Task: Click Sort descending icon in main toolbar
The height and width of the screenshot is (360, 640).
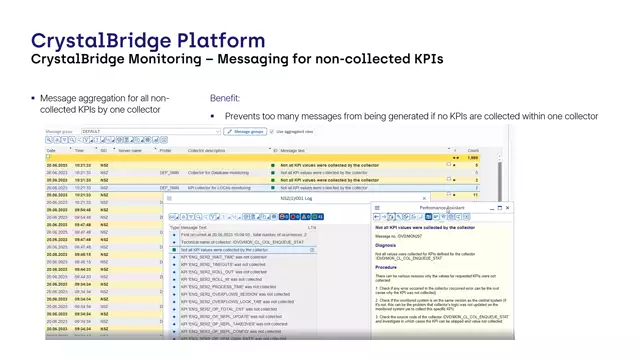Action: click(64, 140)
